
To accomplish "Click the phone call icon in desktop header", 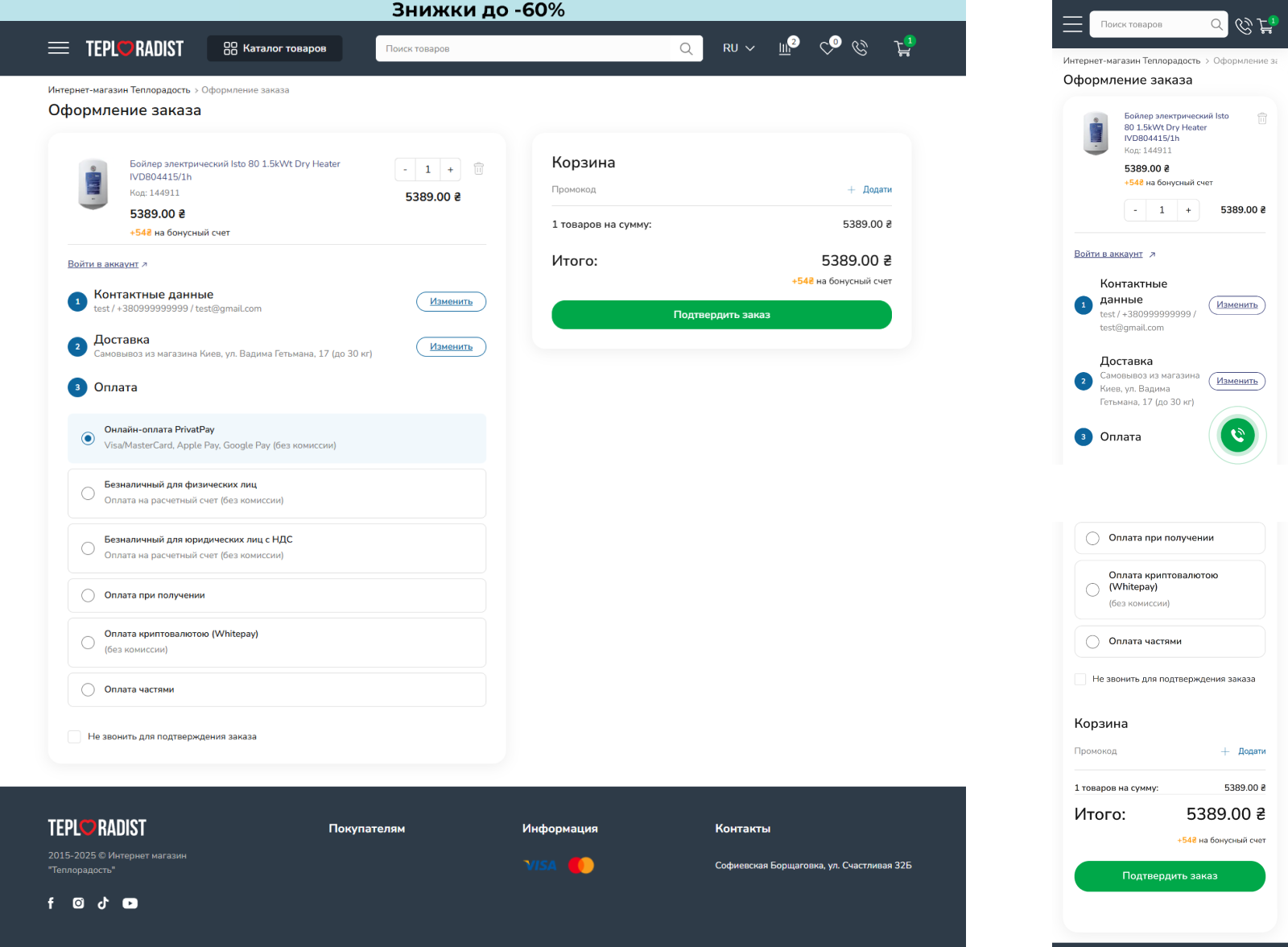I will pos(860,48).
